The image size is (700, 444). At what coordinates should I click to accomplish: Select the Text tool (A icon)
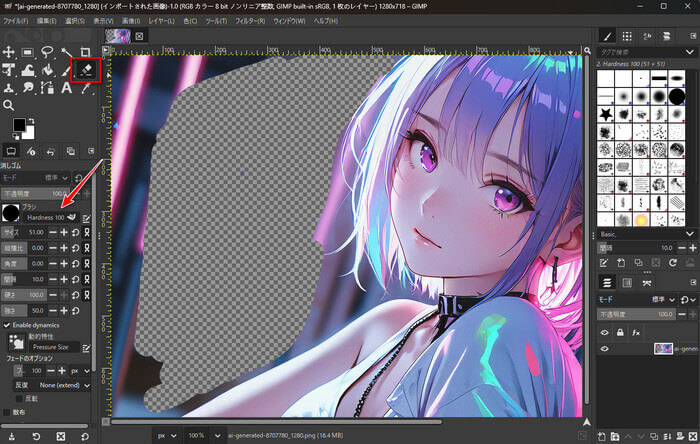tap(66, 87)
